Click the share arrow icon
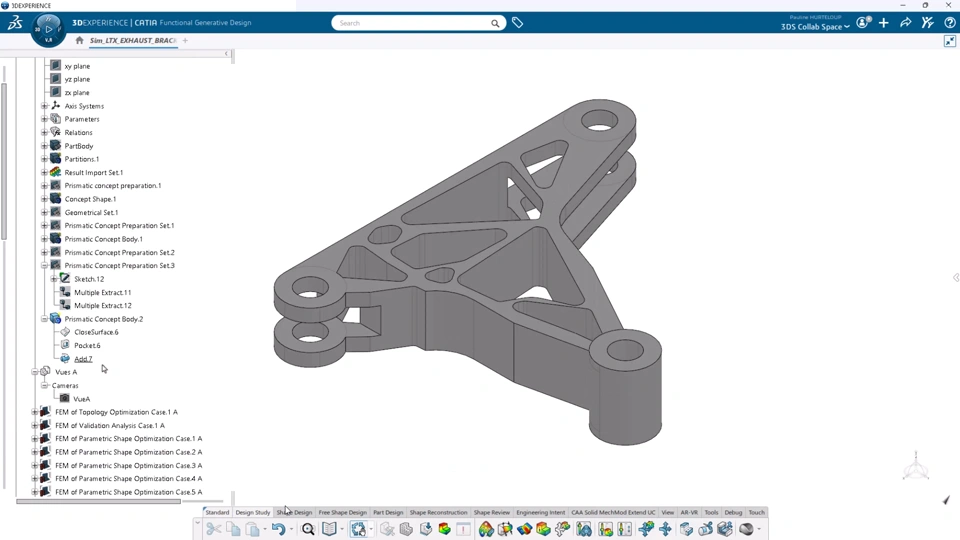Image resolution: width=960 pixels, height=540 pixels. [x=906, y=23]
